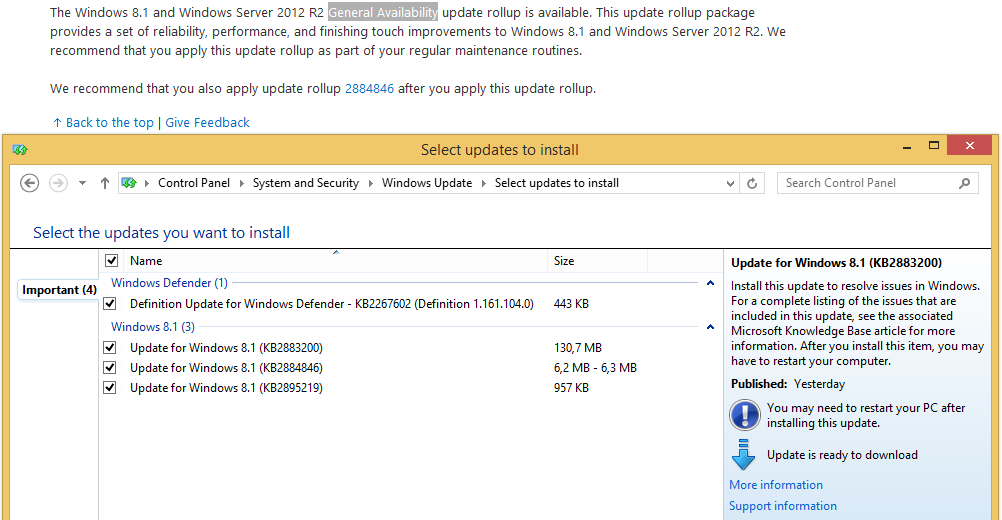The width and height of the screenshot is (1002, 520).
Task: Close the Select updates to install window
Action: pyautogui.click(x=969, y=146)
